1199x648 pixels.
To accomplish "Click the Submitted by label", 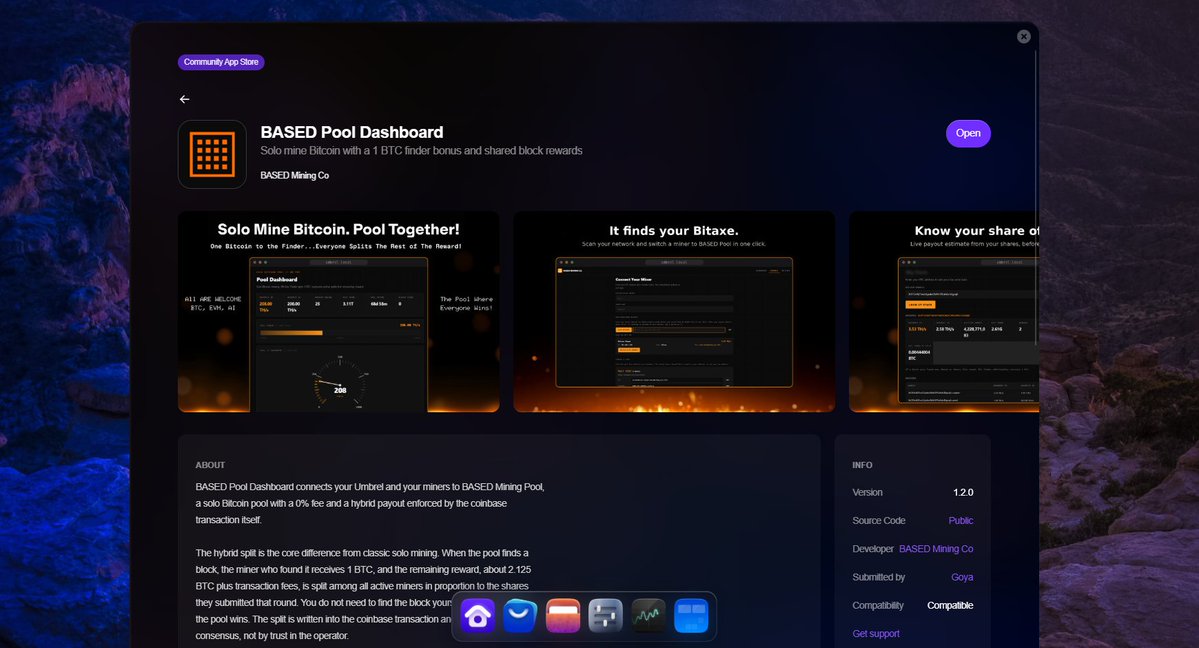I will 879,577.
